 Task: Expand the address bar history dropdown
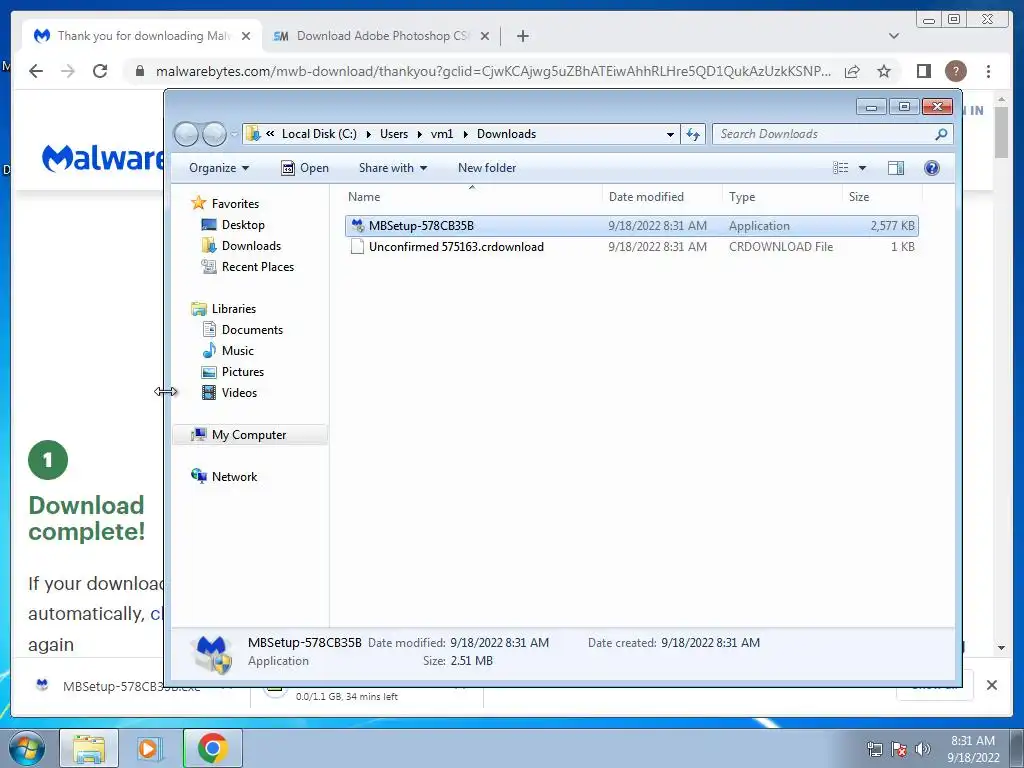(670, 134)
